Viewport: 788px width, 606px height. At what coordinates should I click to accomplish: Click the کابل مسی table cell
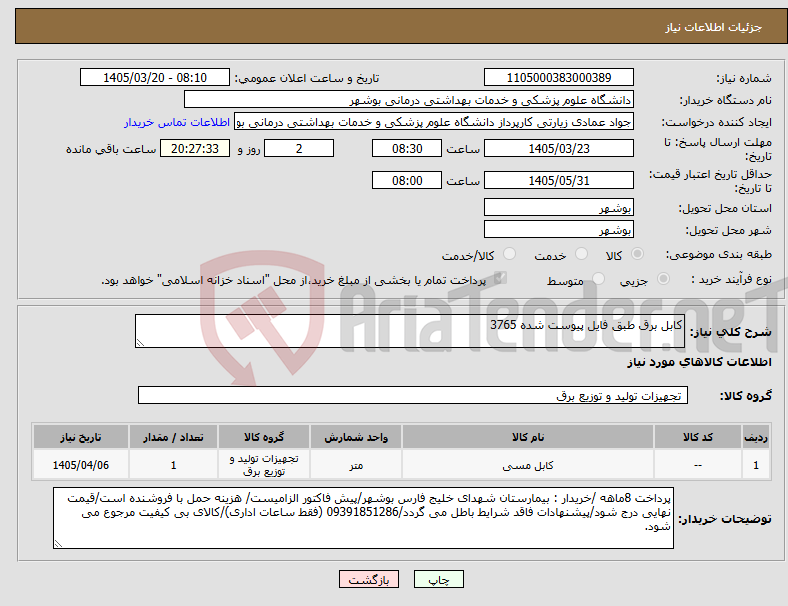528,465
